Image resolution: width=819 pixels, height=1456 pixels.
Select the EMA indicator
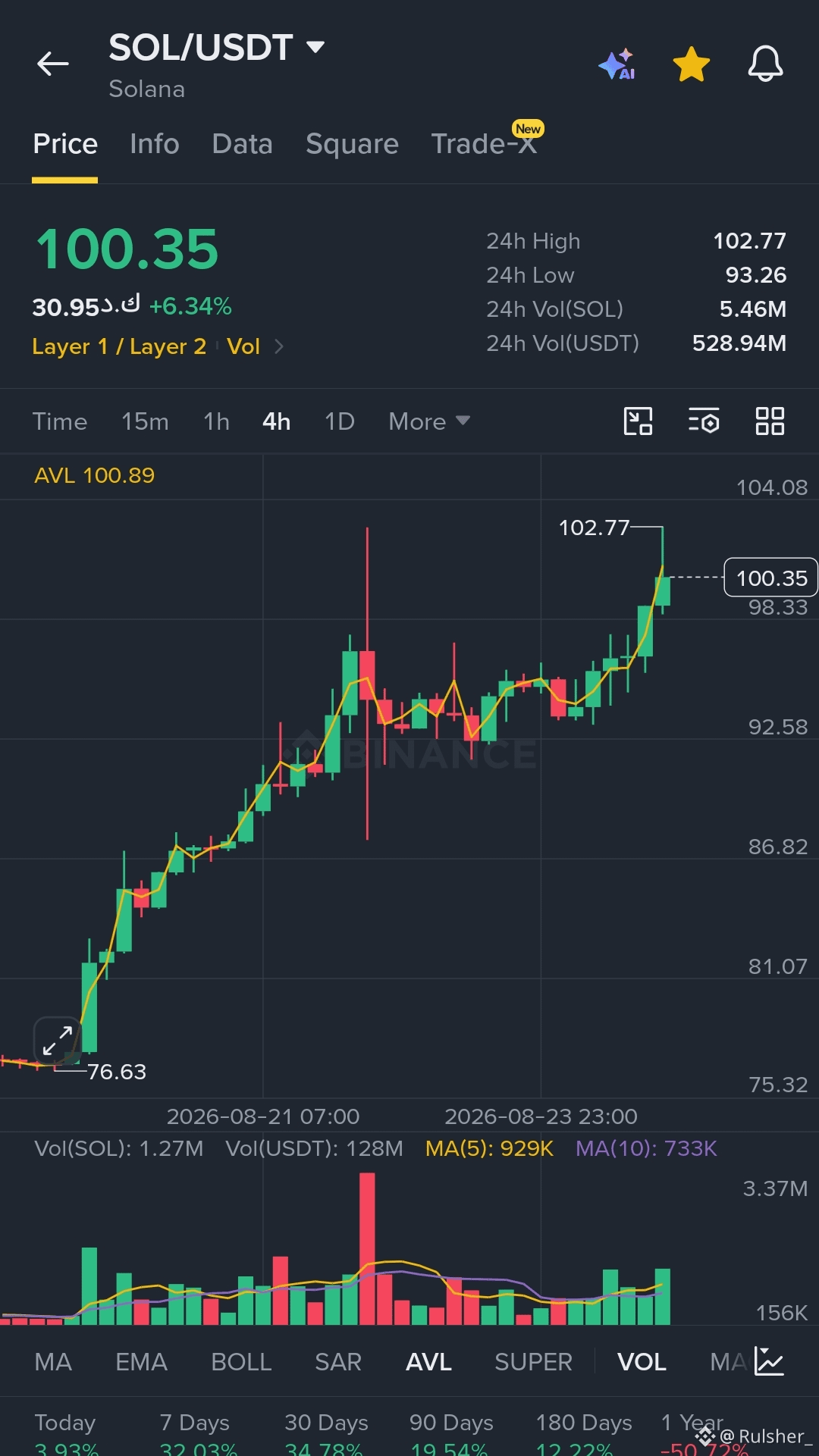coord(141,1362)
